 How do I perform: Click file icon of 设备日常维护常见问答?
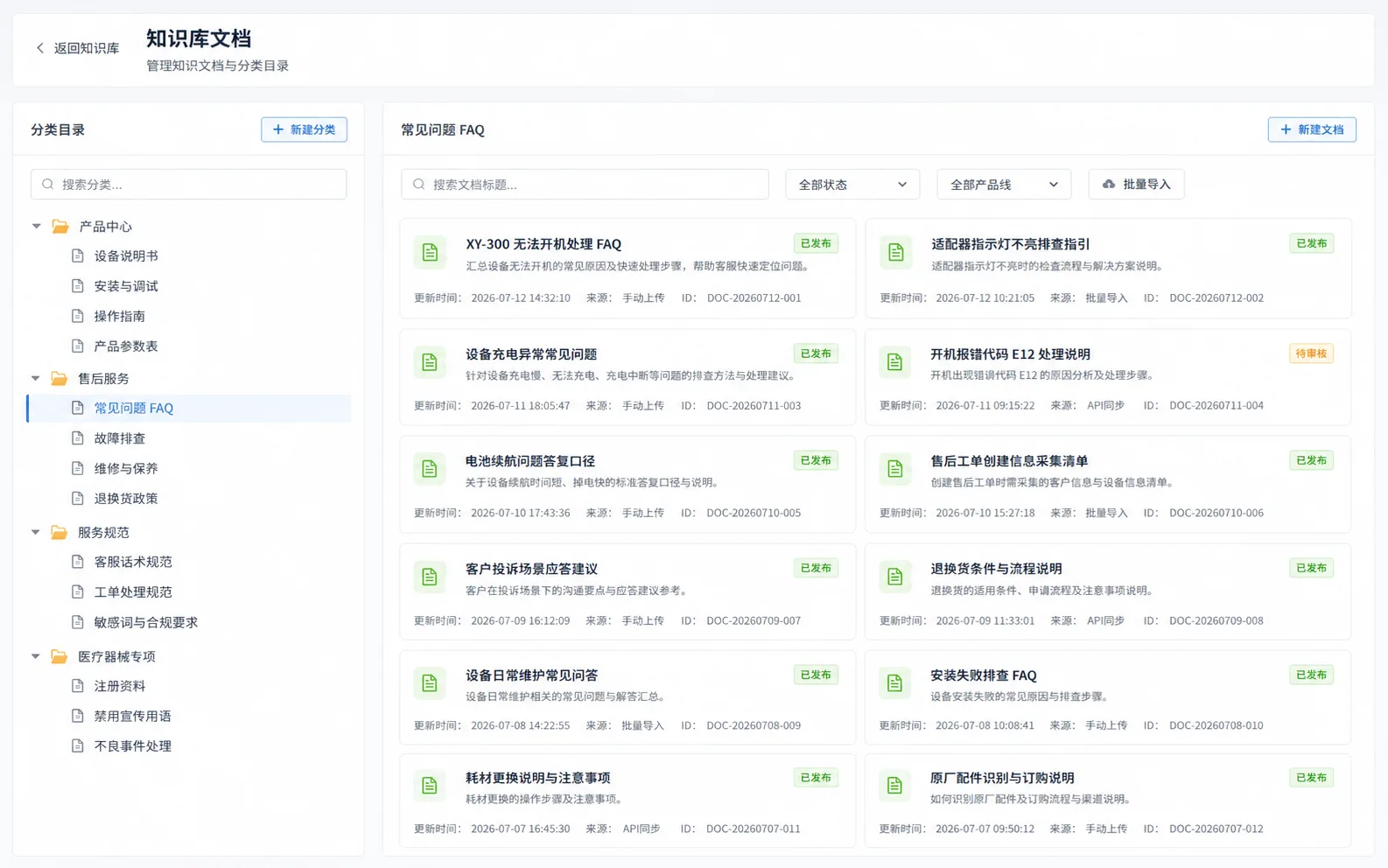(x=430, y=683)
